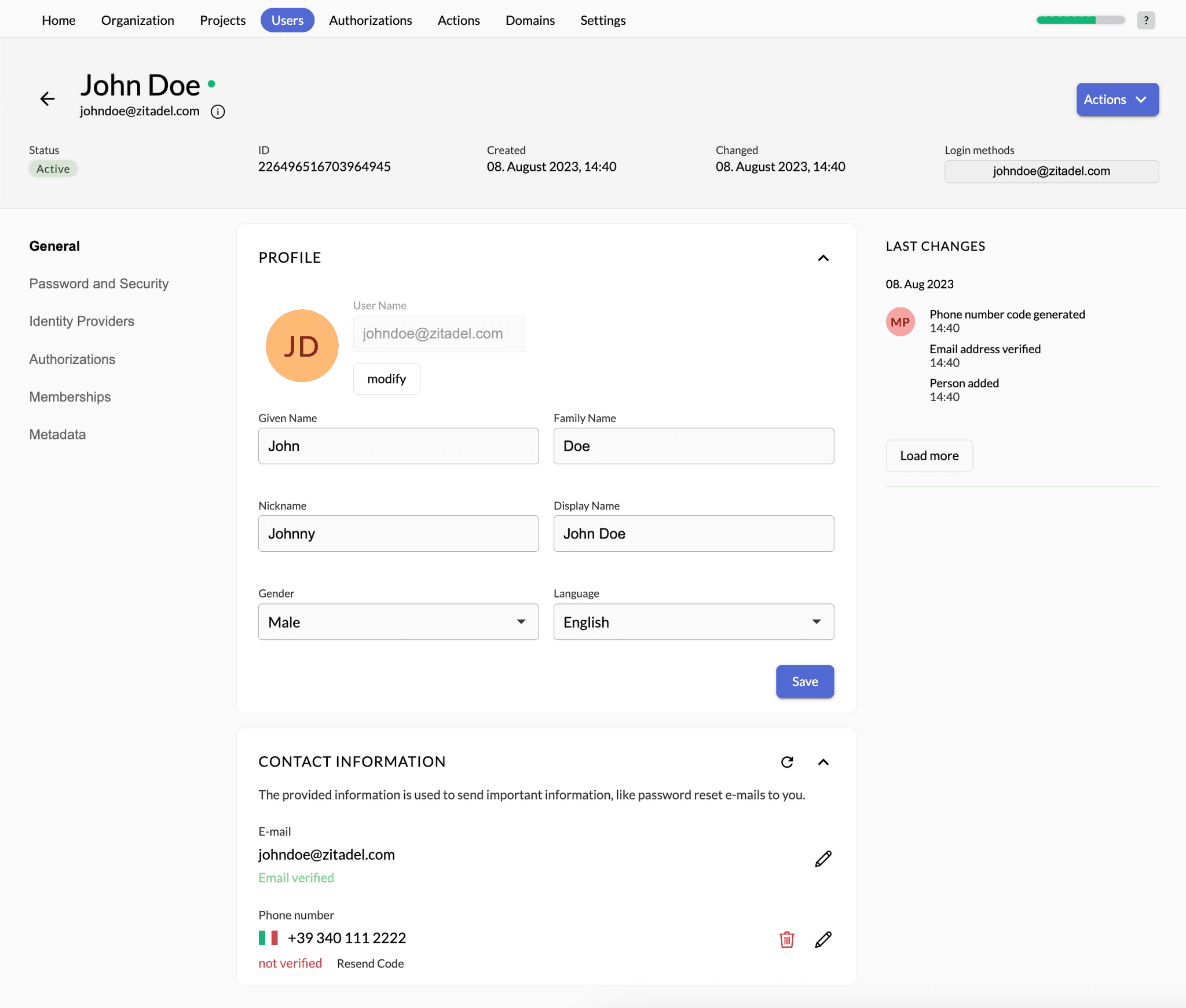This screenshot has height=1008, width=1186.
Task: Click the Save button
Action: [804, 681]
